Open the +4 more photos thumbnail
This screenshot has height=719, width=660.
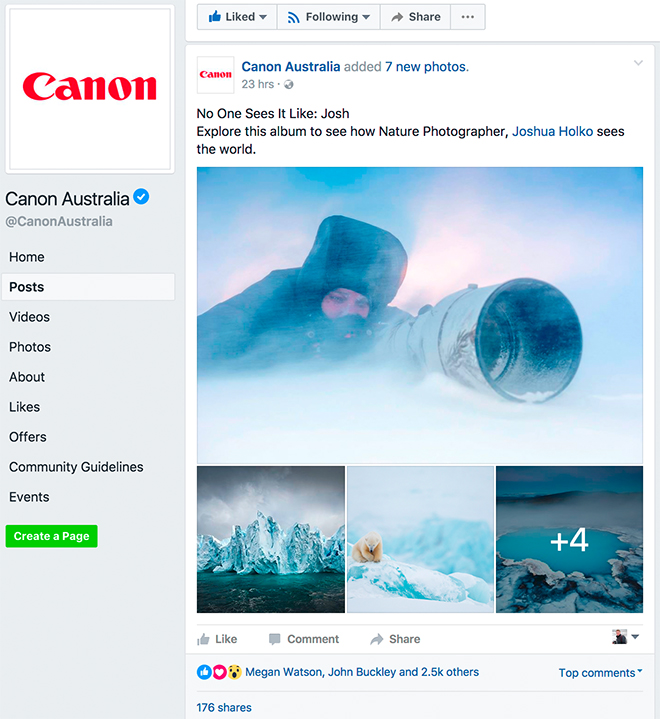[569, 539]
